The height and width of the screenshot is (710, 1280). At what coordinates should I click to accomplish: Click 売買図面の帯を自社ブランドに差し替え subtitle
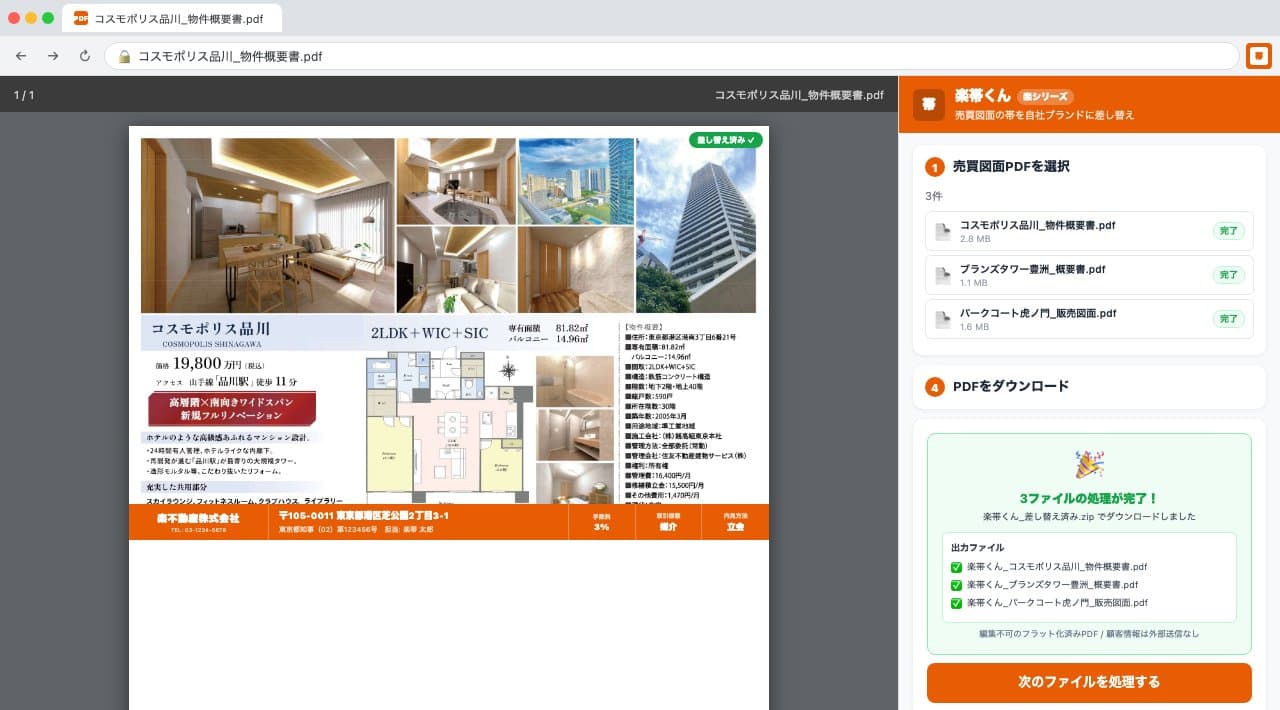click(1044, 116)
